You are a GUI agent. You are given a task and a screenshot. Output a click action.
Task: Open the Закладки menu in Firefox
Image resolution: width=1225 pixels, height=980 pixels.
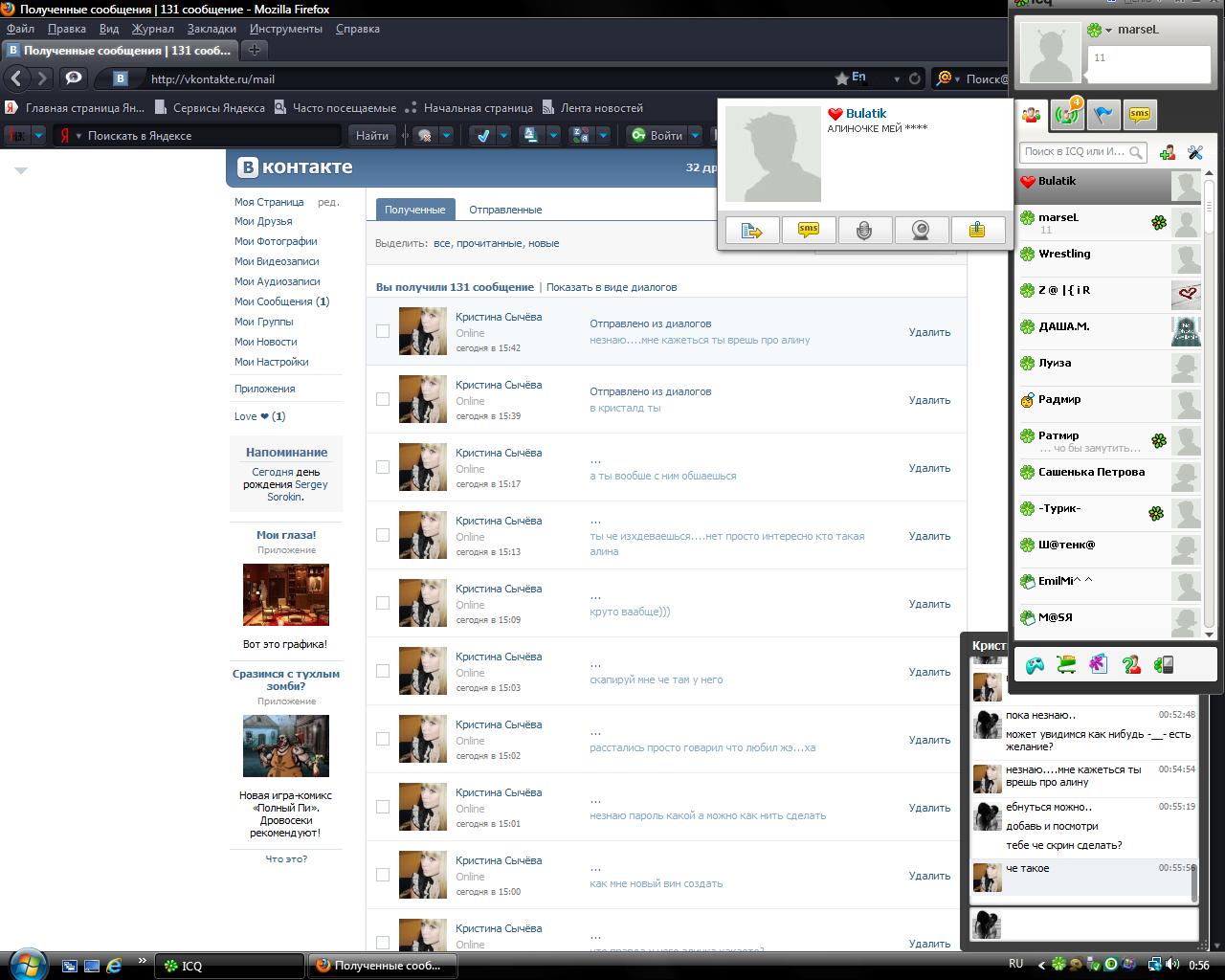(x=212, y=29)
